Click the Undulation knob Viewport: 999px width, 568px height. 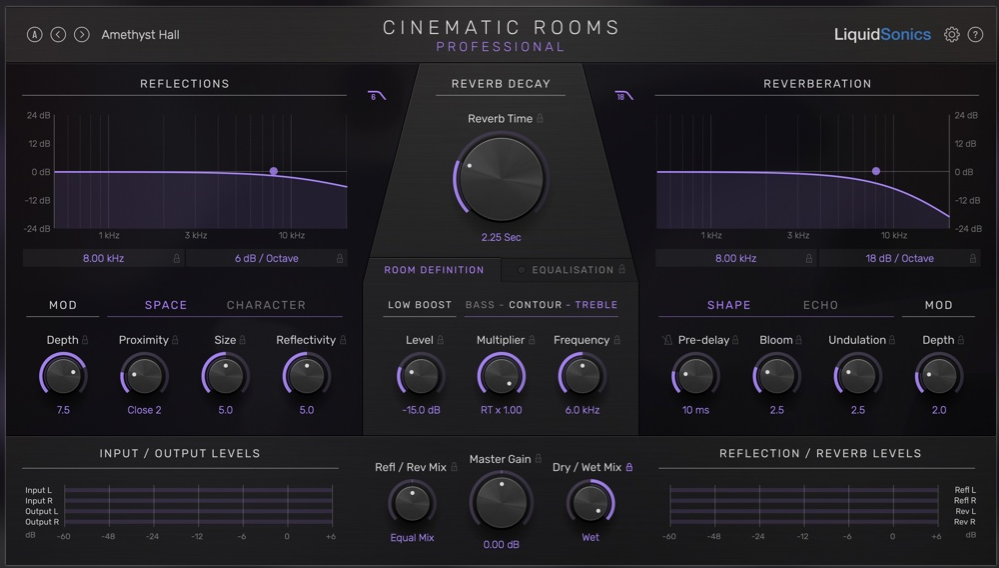tap(858, 376)
